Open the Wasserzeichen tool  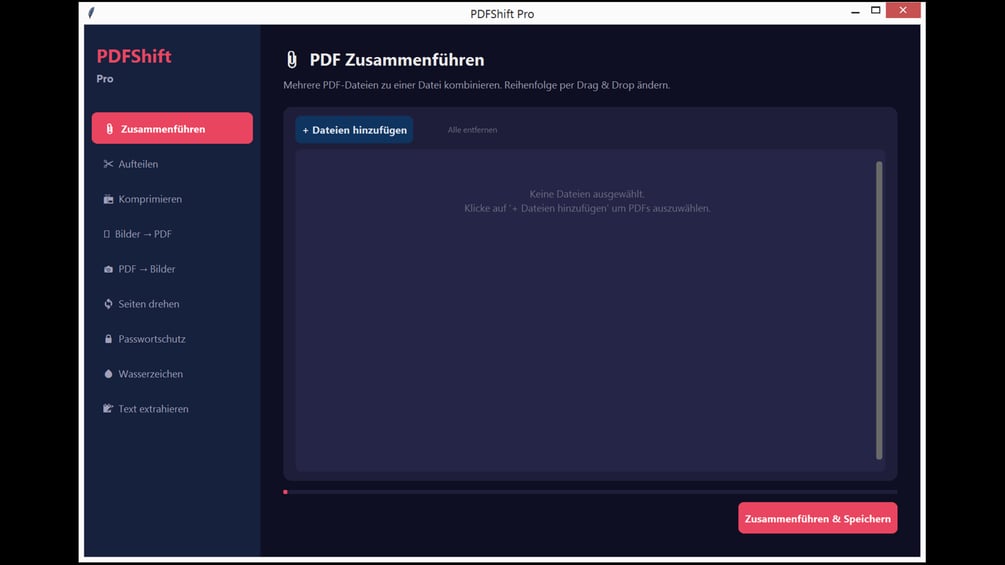[x=172, y=373]
